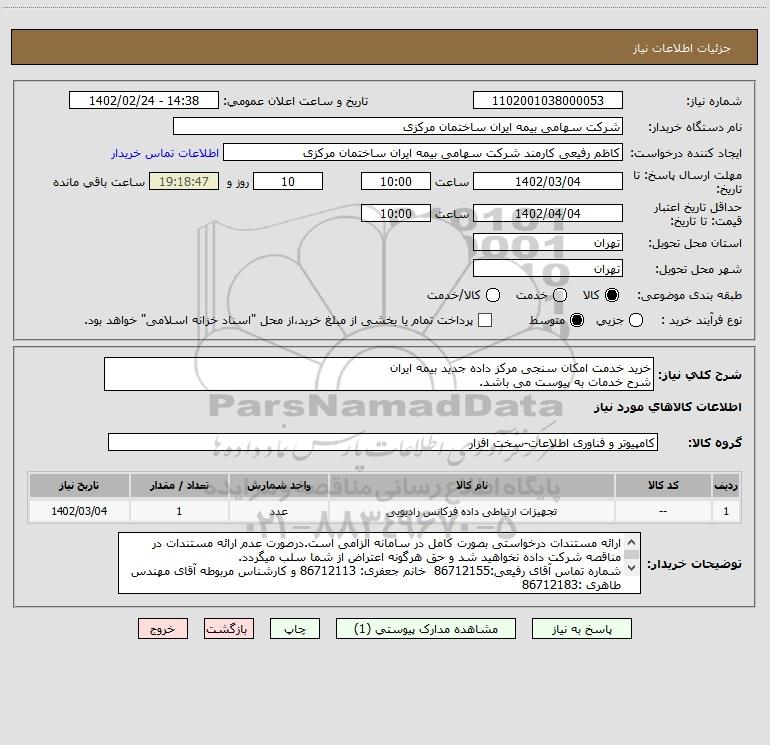Select the کالا radio button
Screen dimensions: 770x745
[612, 295]
